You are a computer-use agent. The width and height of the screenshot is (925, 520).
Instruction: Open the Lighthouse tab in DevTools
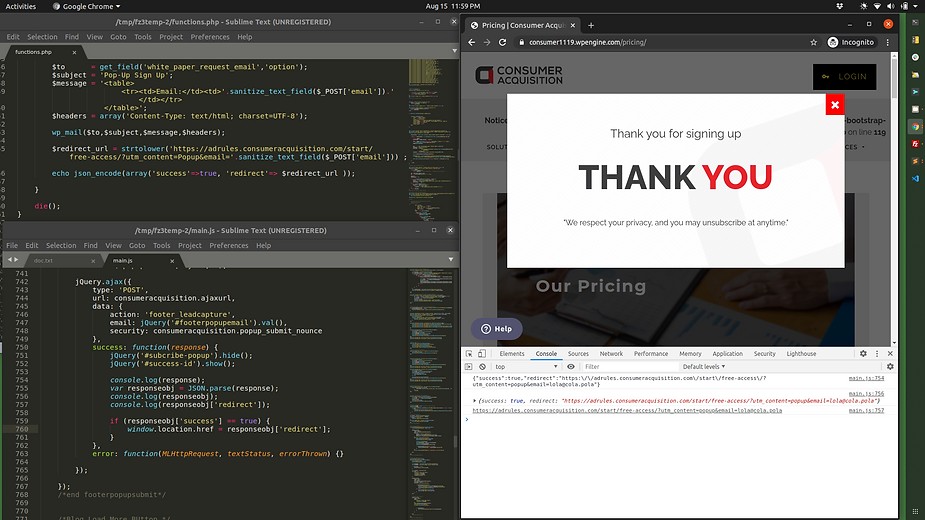(x=801, y=354)
